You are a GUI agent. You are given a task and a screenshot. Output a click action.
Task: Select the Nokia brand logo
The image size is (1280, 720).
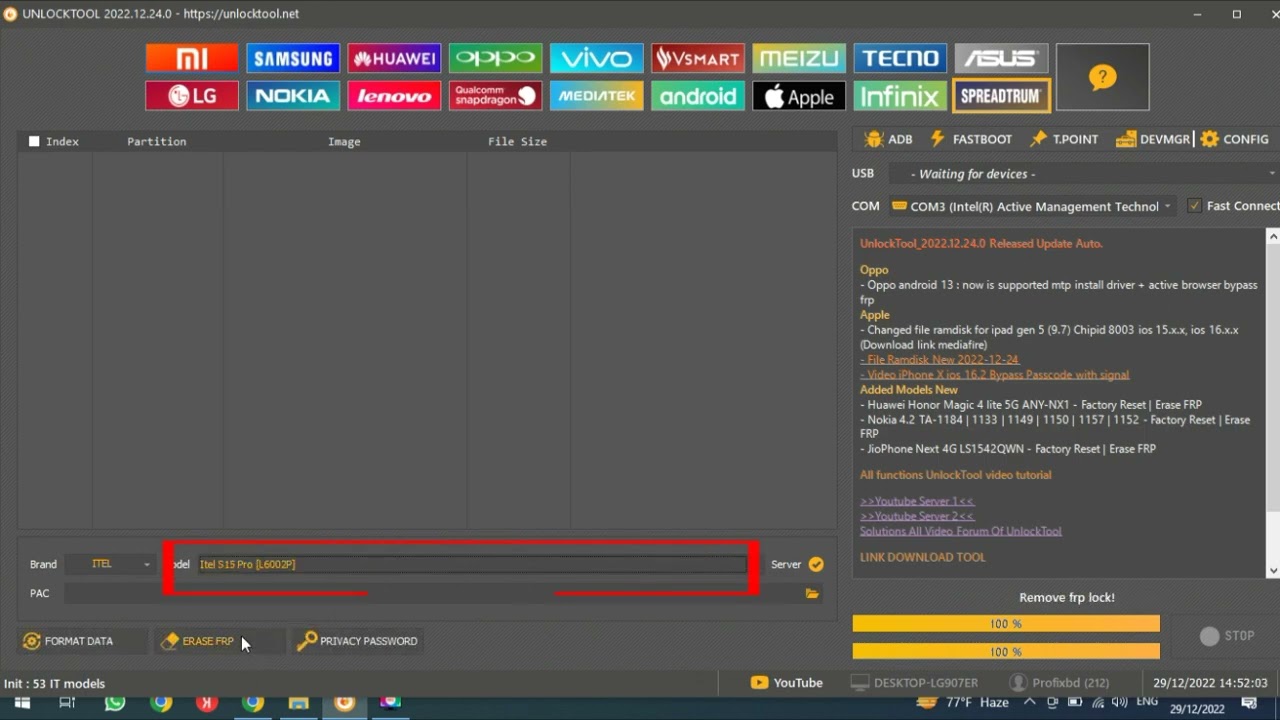(x=293, y=96)
